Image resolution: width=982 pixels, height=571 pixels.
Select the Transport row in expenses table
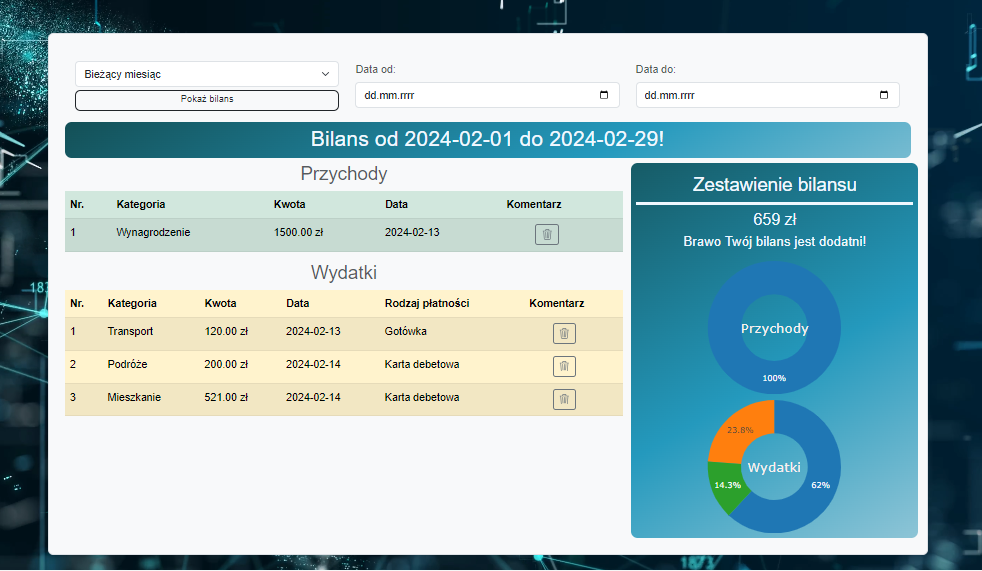(130, 332)
